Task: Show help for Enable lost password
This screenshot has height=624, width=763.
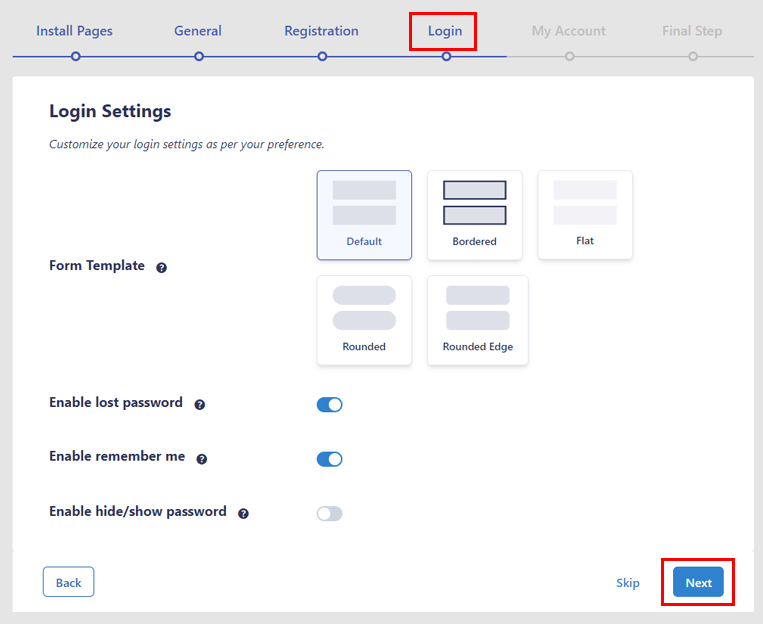Action: pyautogui.click(x=200, y=404)
